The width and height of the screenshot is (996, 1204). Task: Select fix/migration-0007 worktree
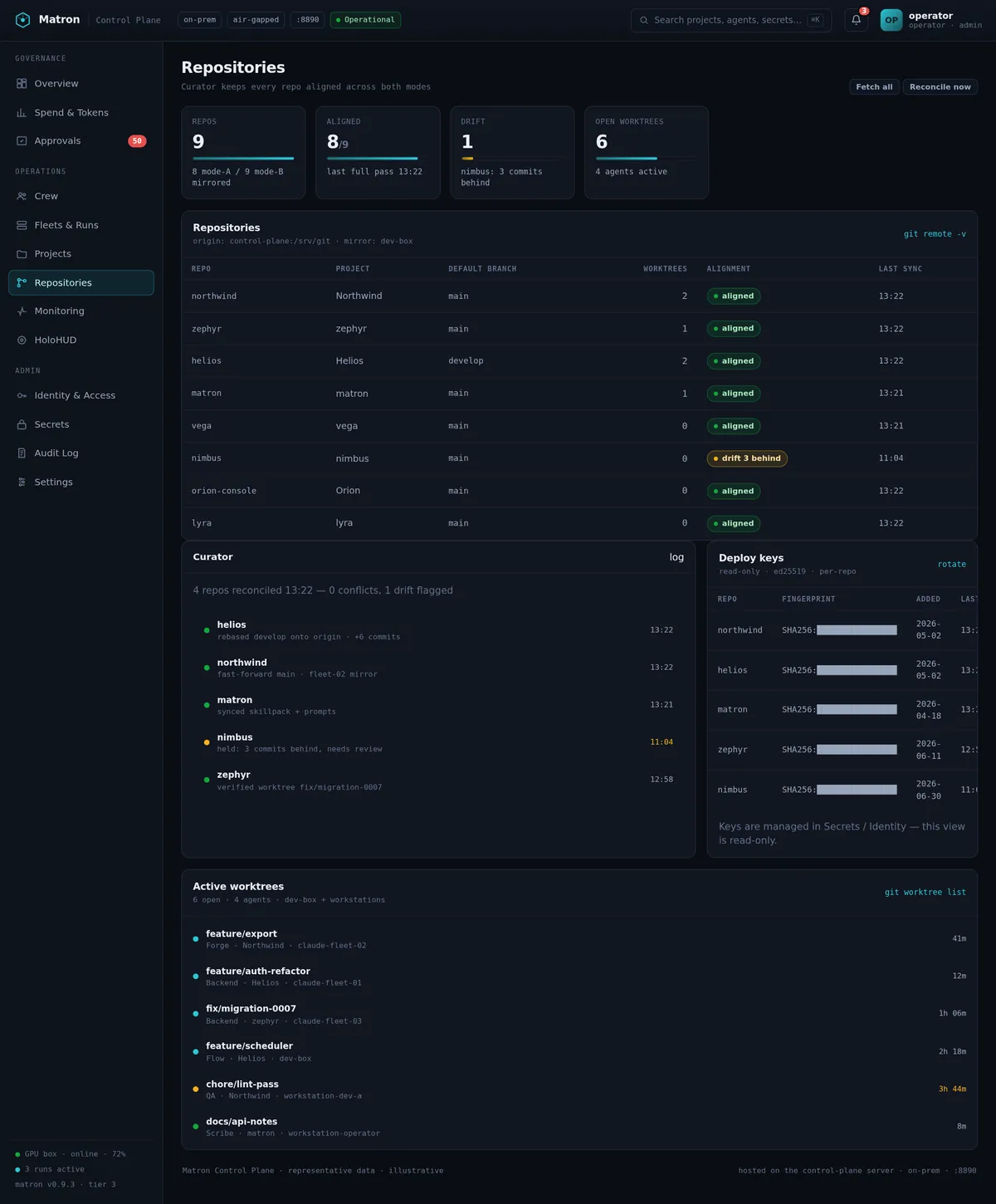click(579, 1014)
